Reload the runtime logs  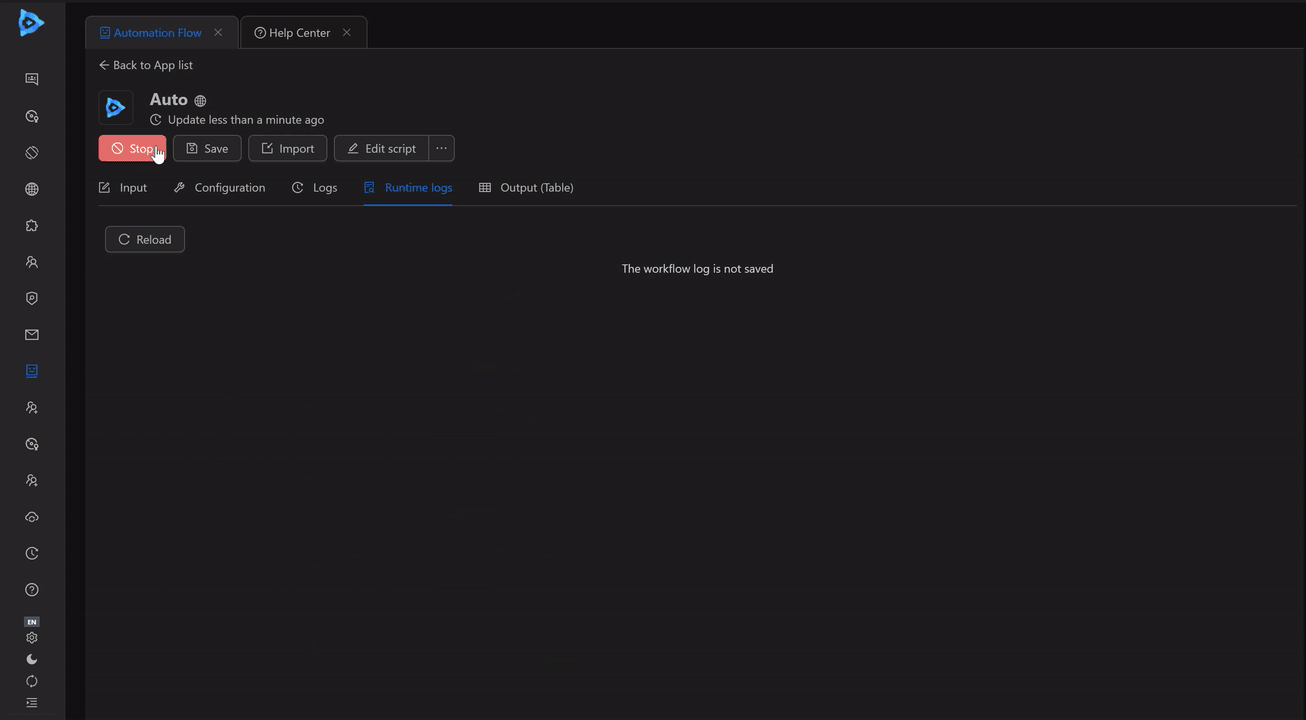(144, 239)
